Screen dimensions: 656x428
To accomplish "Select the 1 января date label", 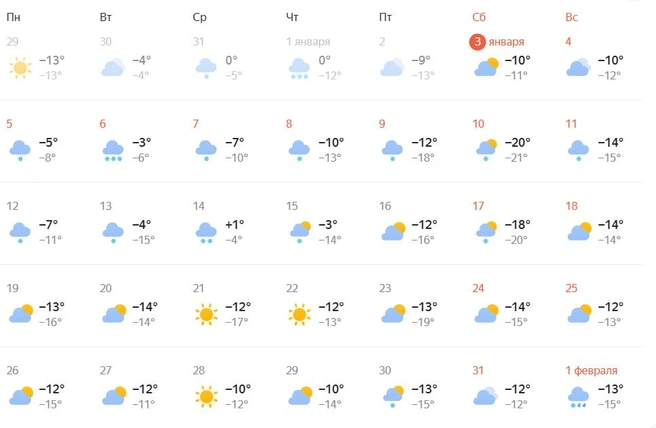I will click(308, 42).
